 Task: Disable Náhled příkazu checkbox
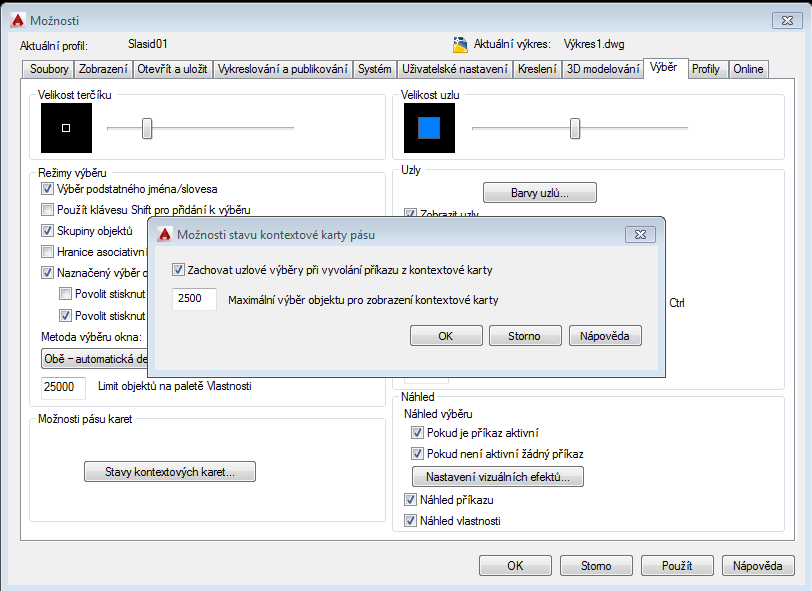[x=410, y=499]
